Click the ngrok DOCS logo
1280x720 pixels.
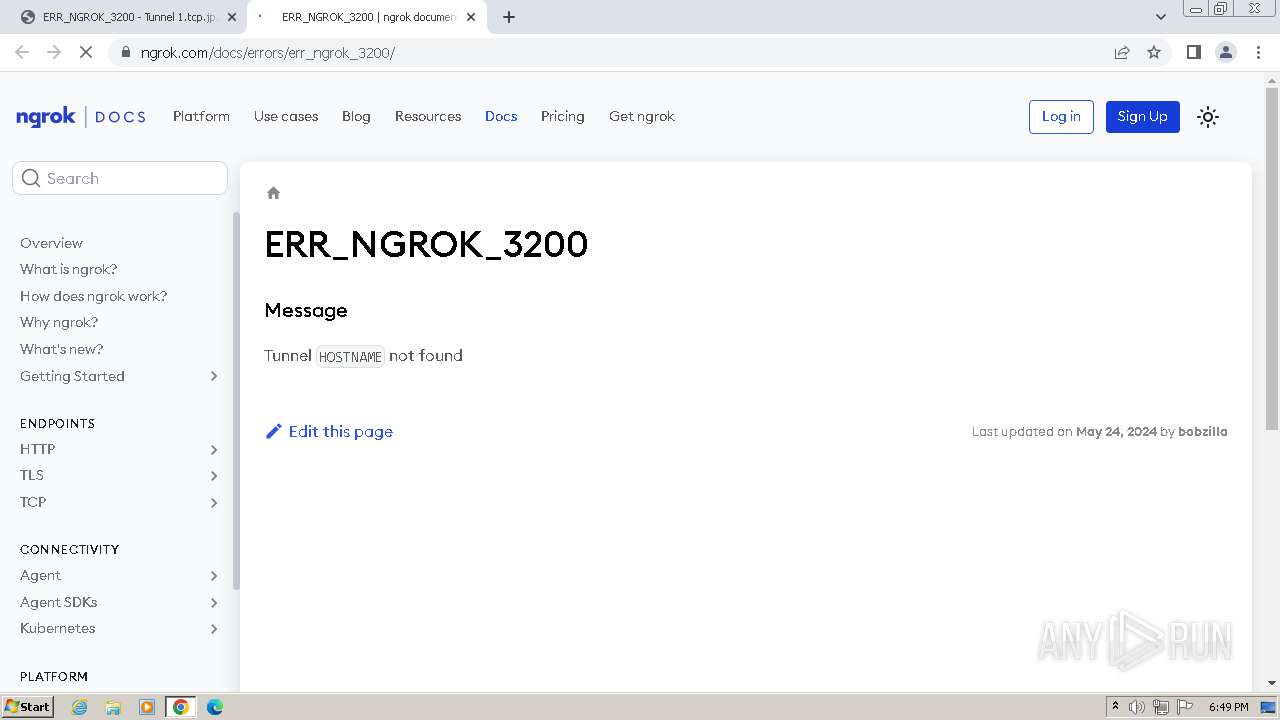point(81,117)
